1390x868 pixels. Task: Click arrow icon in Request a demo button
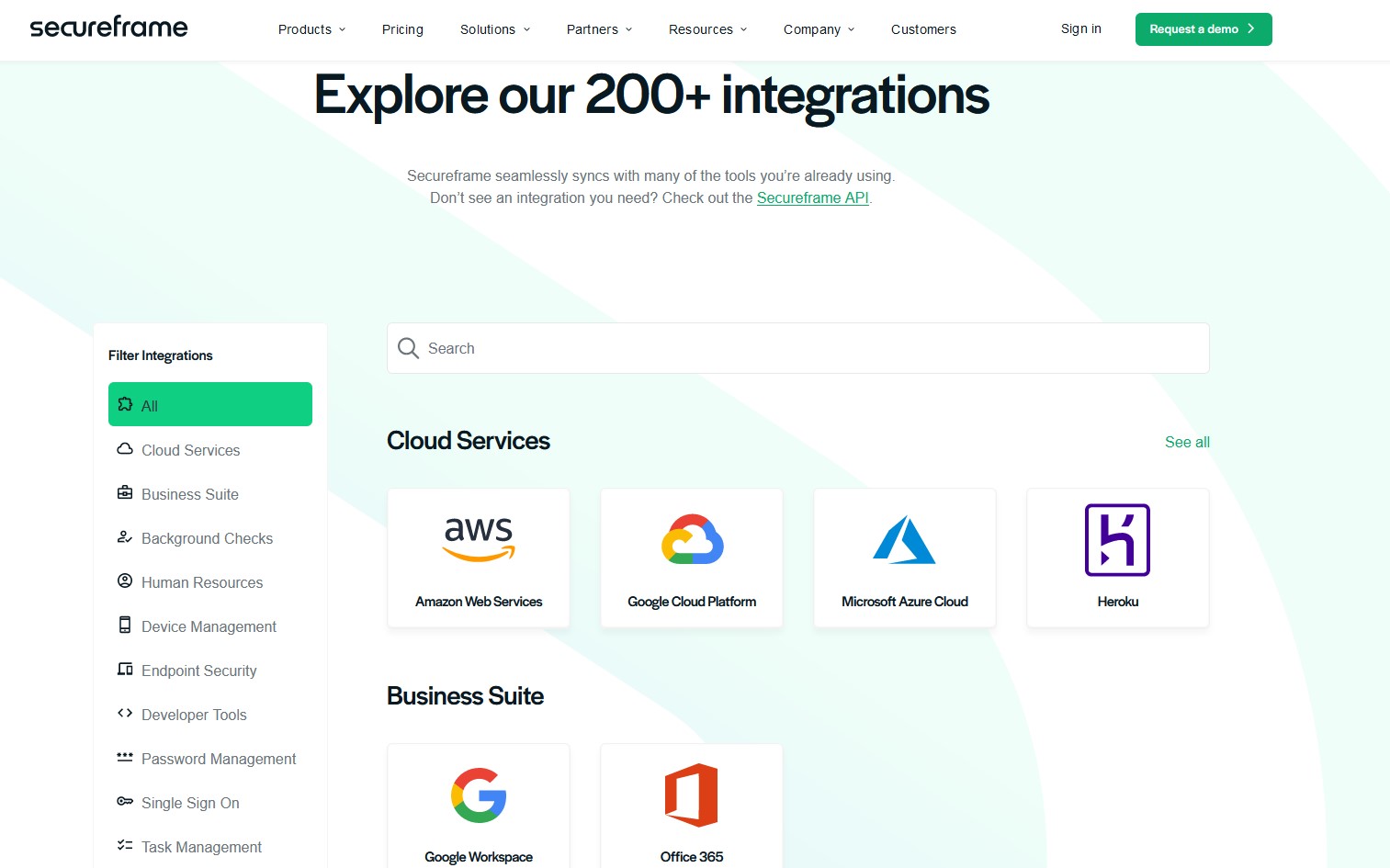[x=1251, y=28]
